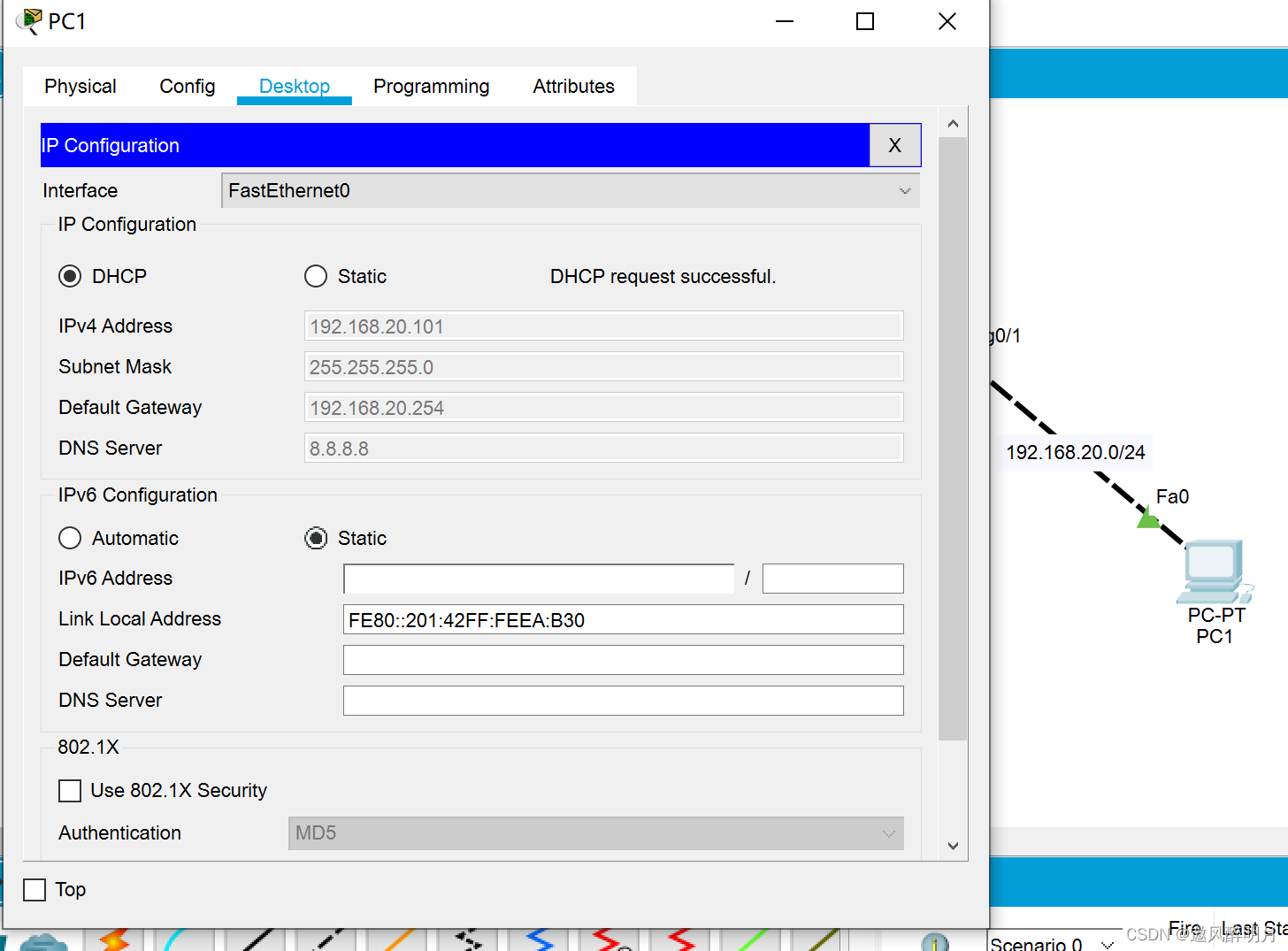1288x951 pixels.
Task: Expand the MD5 authentication dropdown
Action: coord(595,833)
